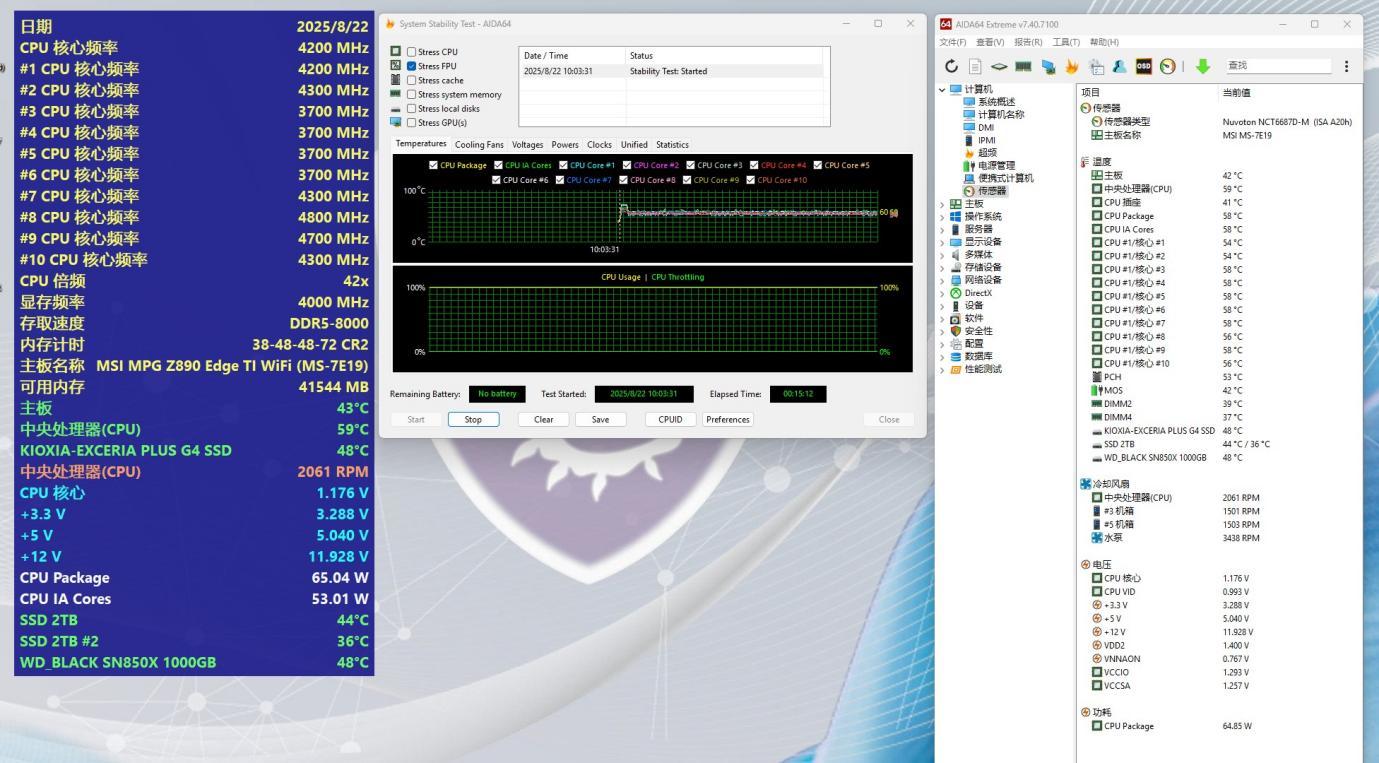This screenshot has width=1379, height=763.
Task: Switch to the Voltages tab
Action: click(527, 145)
